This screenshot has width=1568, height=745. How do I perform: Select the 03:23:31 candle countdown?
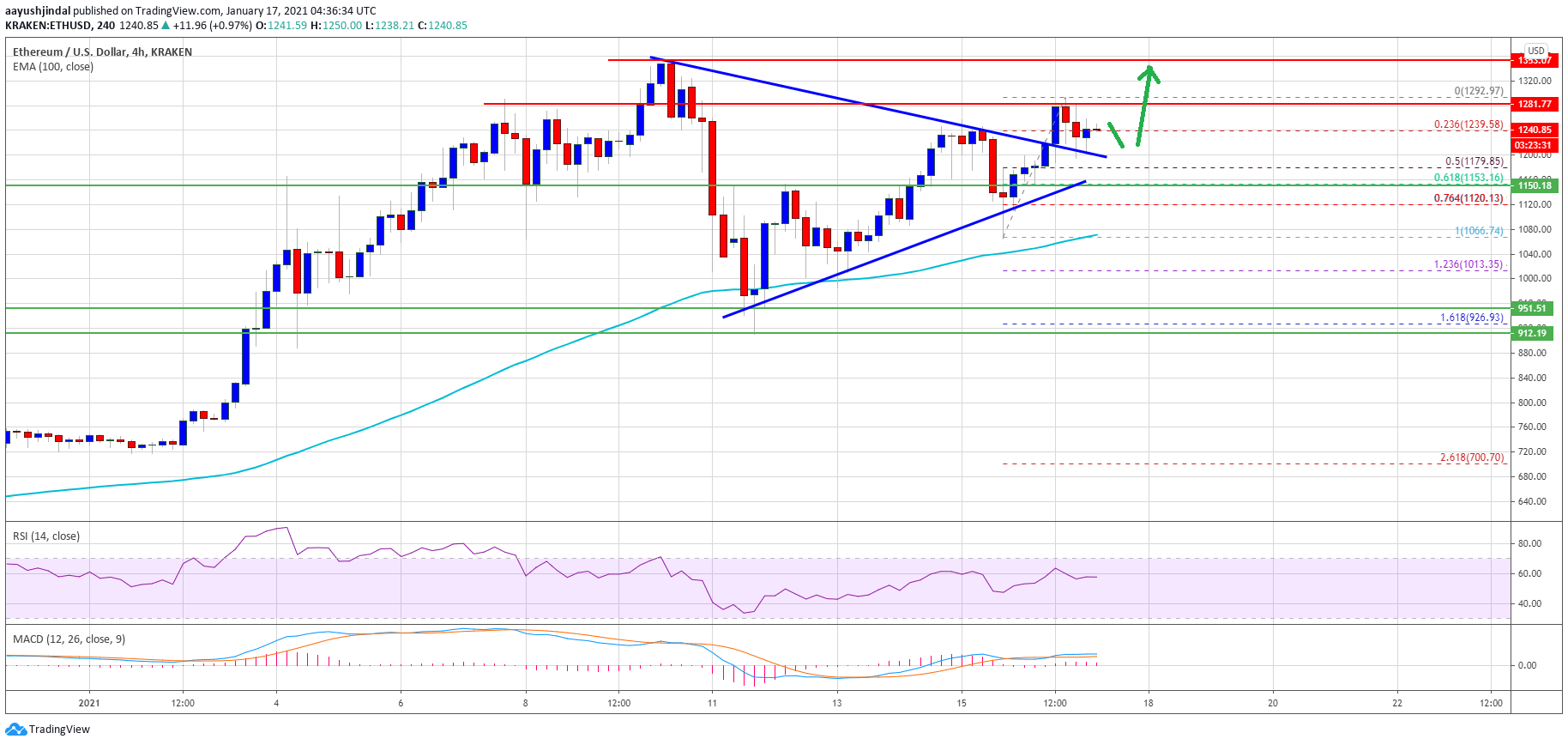(1535, 145)
